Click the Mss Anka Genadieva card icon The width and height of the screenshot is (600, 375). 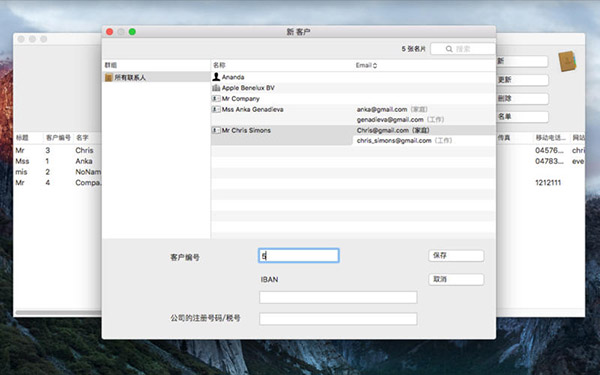pyautogui.click(x=216, y=109)
